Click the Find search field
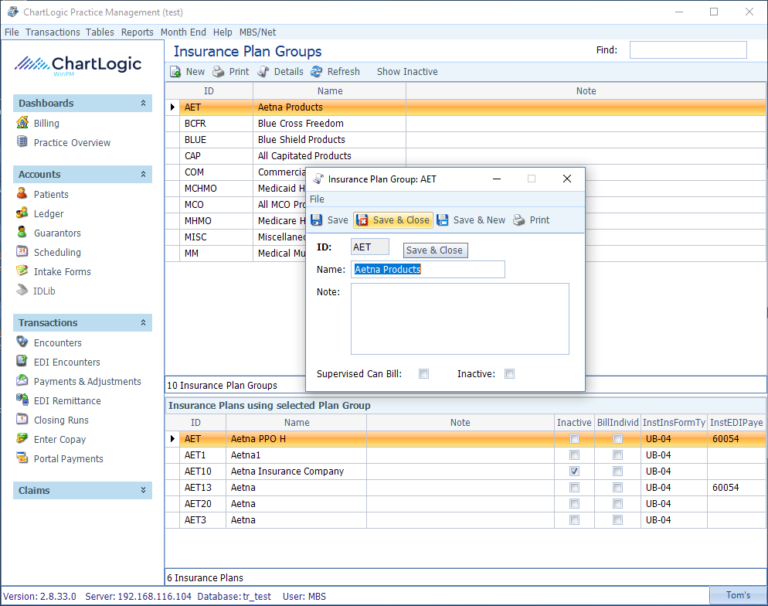Screen dimensions: 768x606 [688, 50]
